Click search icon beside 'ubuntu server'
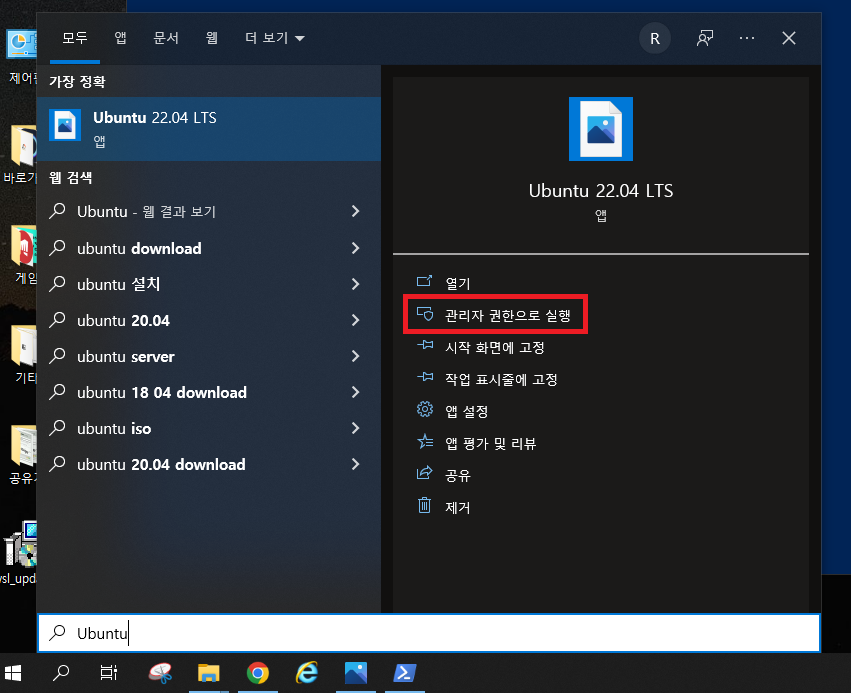Image resolution: width=851 pixels, height=693 pixels. click(x=57, y=356)
